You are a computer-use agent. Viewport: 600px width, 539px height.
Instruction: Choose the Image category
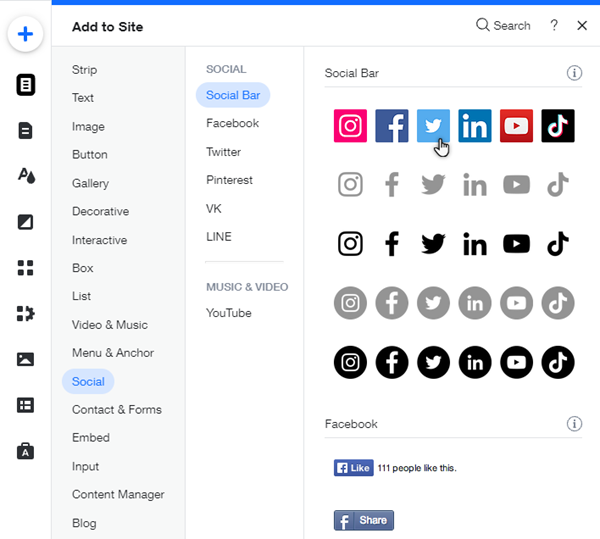(88, 127)
